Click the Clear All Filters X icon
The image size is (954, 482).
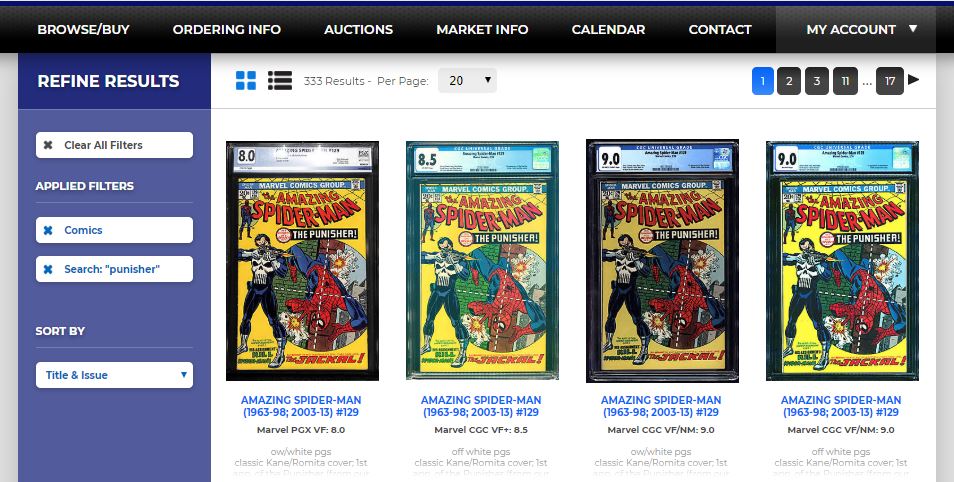(x=48, y=145)
